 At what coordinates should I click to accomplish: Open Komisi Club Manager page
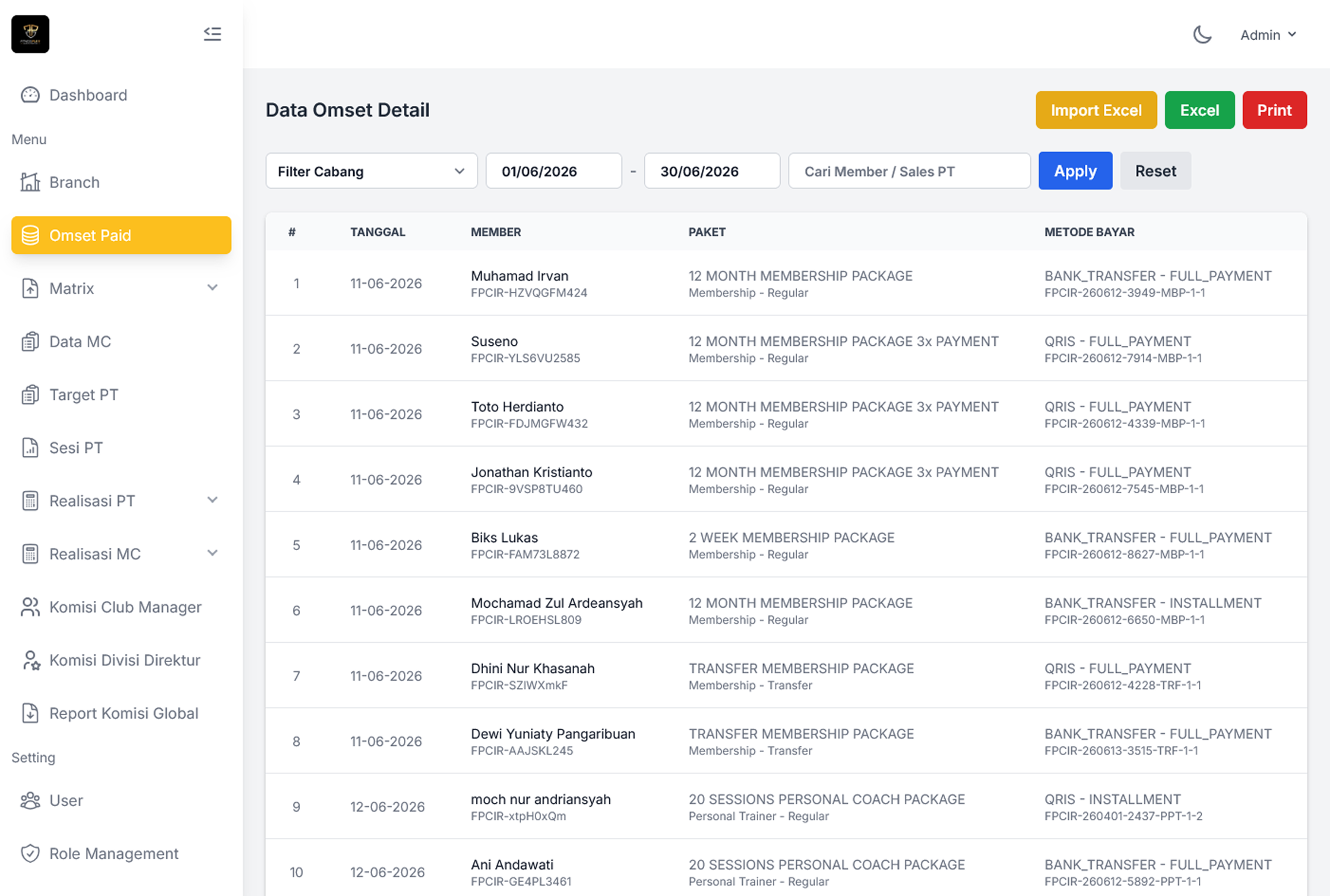pyautogui.click(x=121, y=607)
